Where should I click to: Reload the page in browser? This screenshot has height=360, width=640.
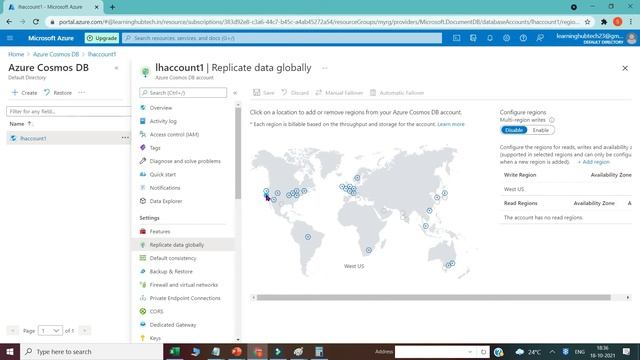click(36, 22)
